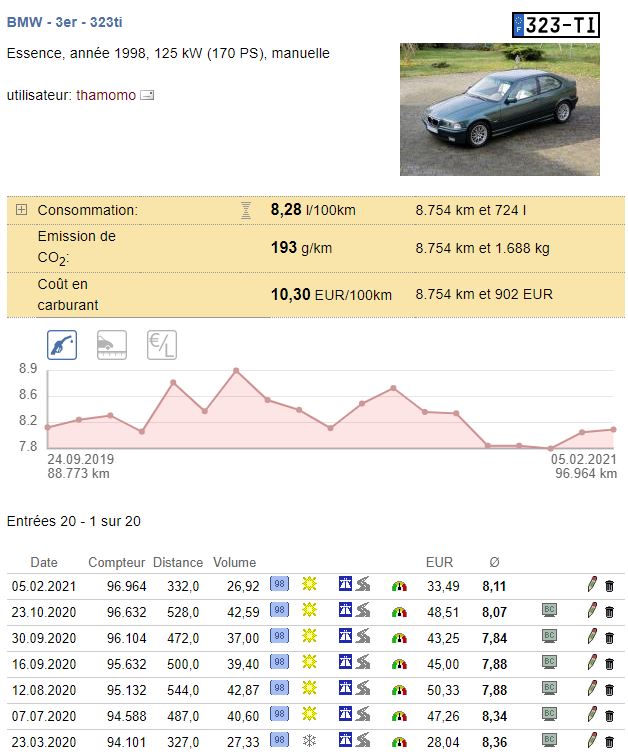This screenshot has width=628, height=755.
Task: Edit the 23.10.2020 entry with pencil
Action: click(592, 611)
